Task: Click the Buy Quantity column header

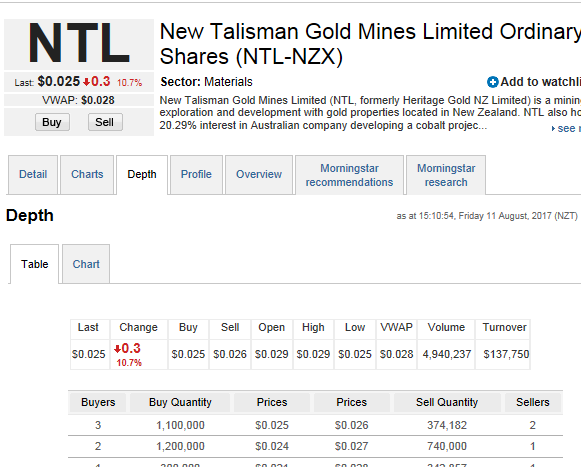Action: [180, 403]
